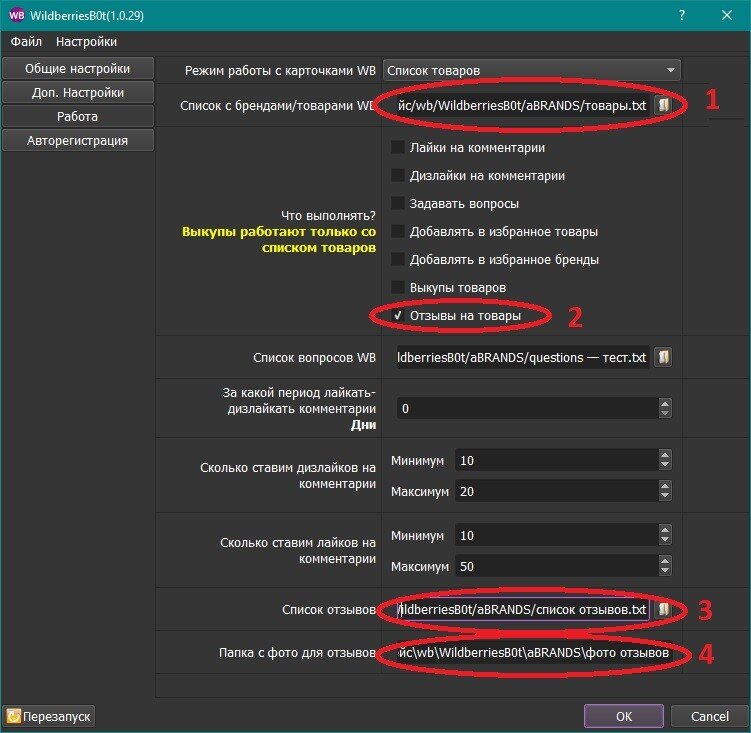Tick the 'Задавать вопросы' checkbox
The height and width of the screenshot is (733, 751).
(398, 203)
